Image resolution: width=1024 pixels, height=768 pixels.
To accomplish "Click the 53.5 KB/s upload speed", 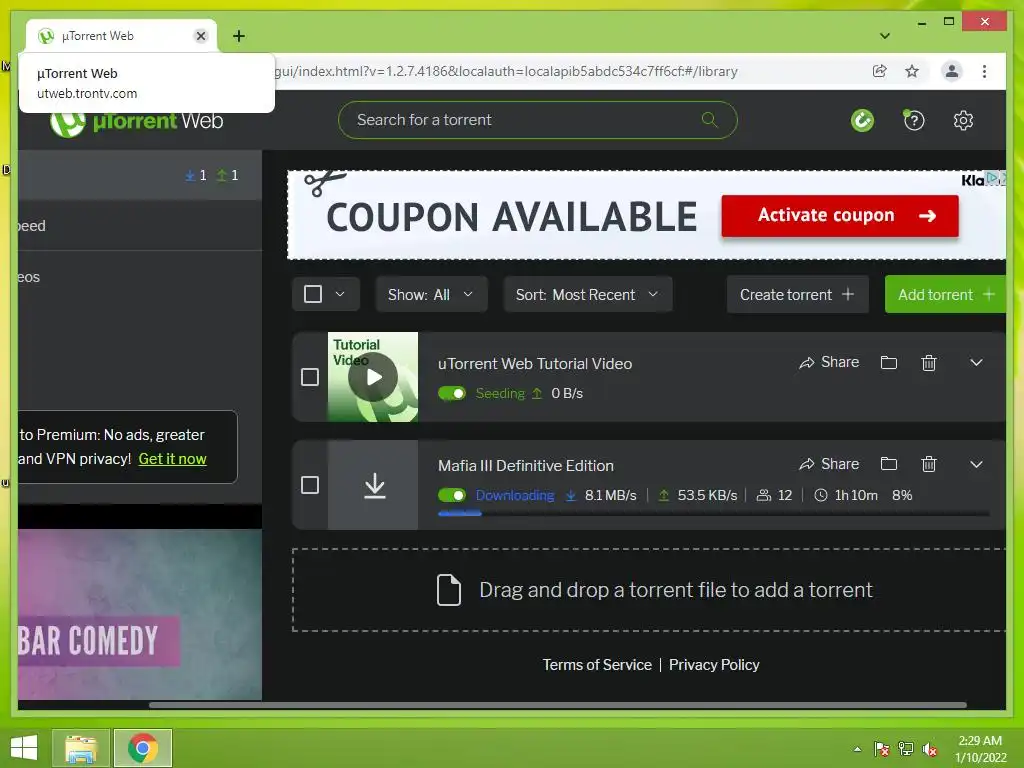I will 707,495.
